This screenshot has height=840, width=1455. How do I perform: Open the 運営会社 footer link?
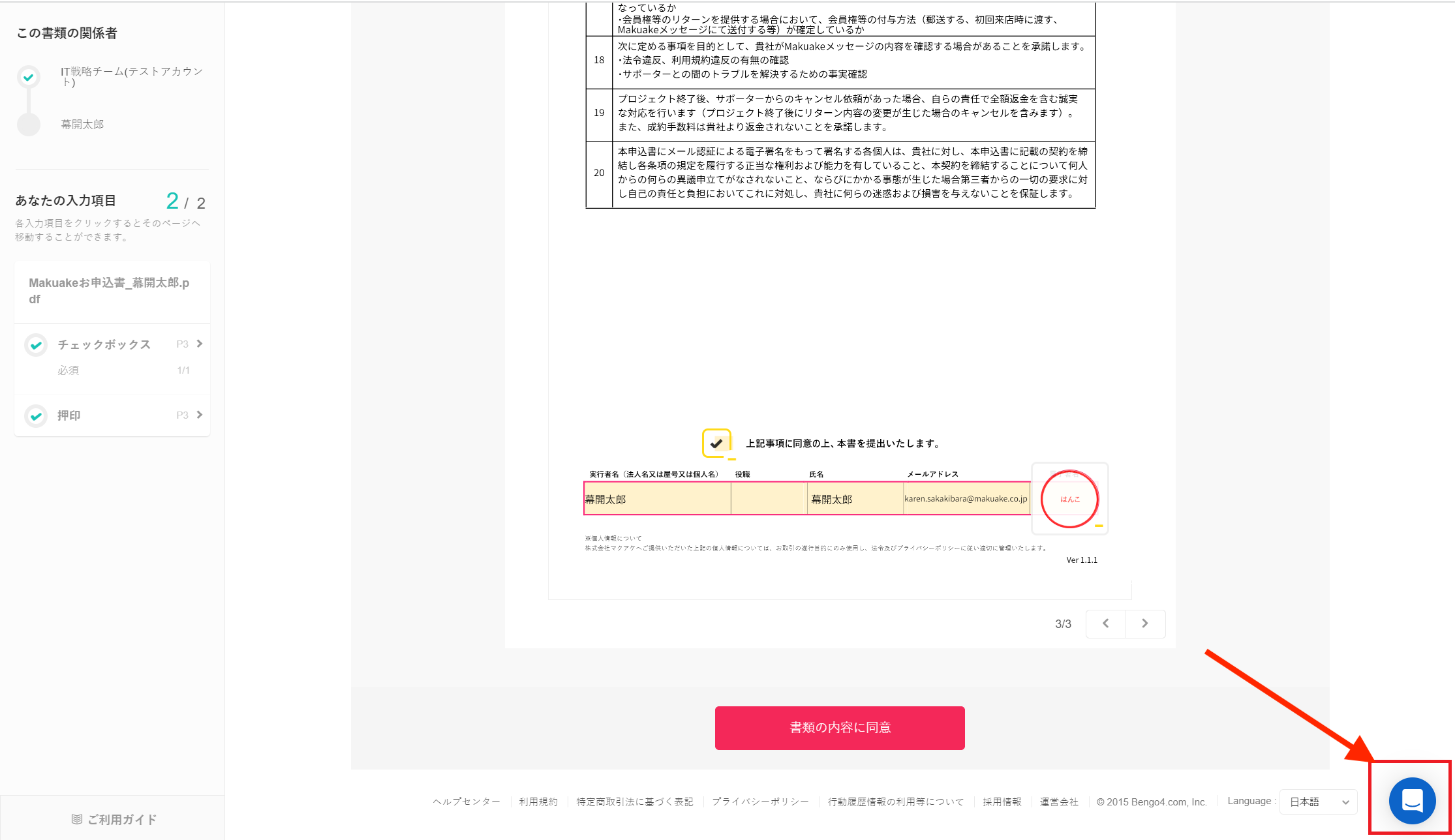point(1059,802)
